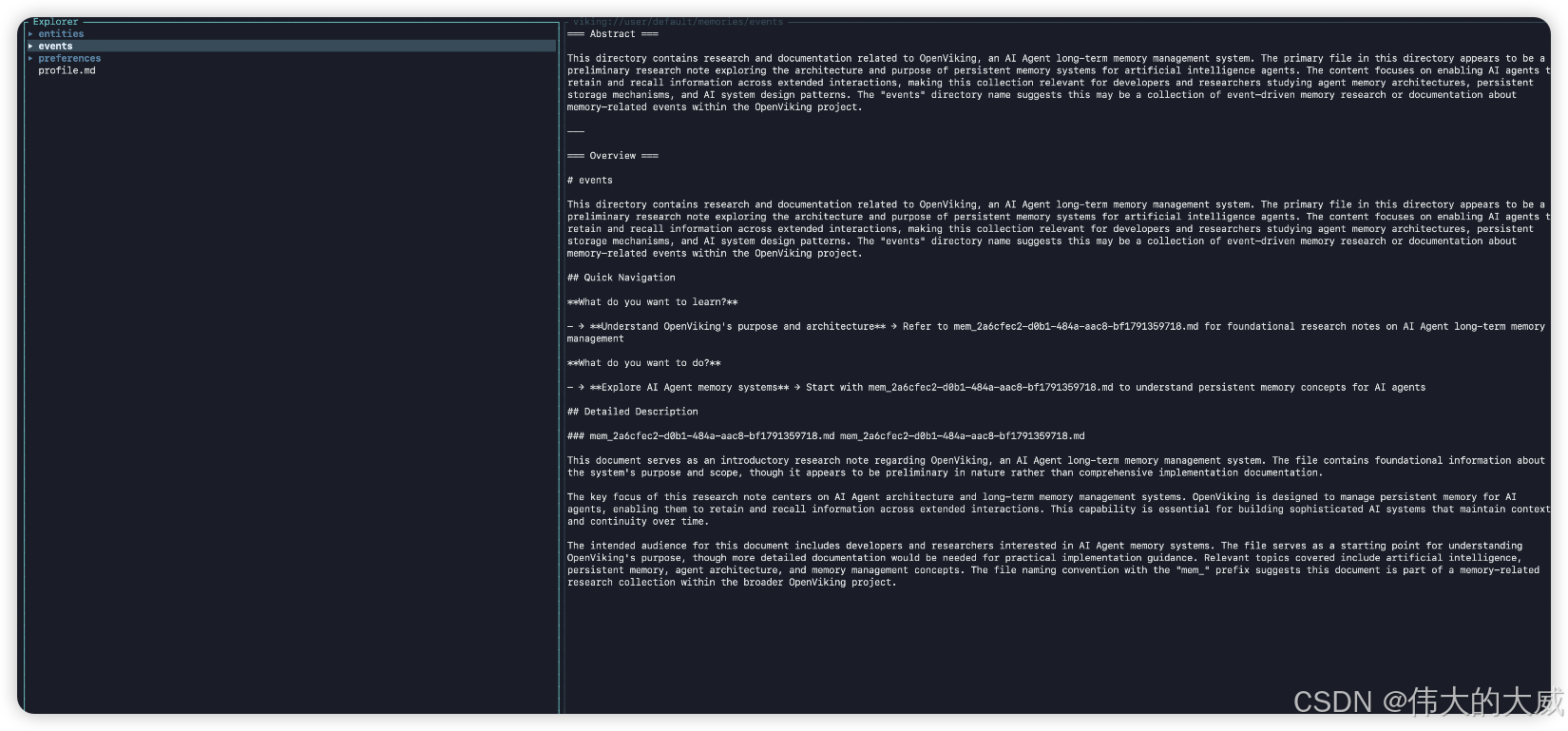1568x731 pixels.
Task: Click paragraph starting 'This document serves as'
Action: pyautogui.click(x=1057, y=467)
